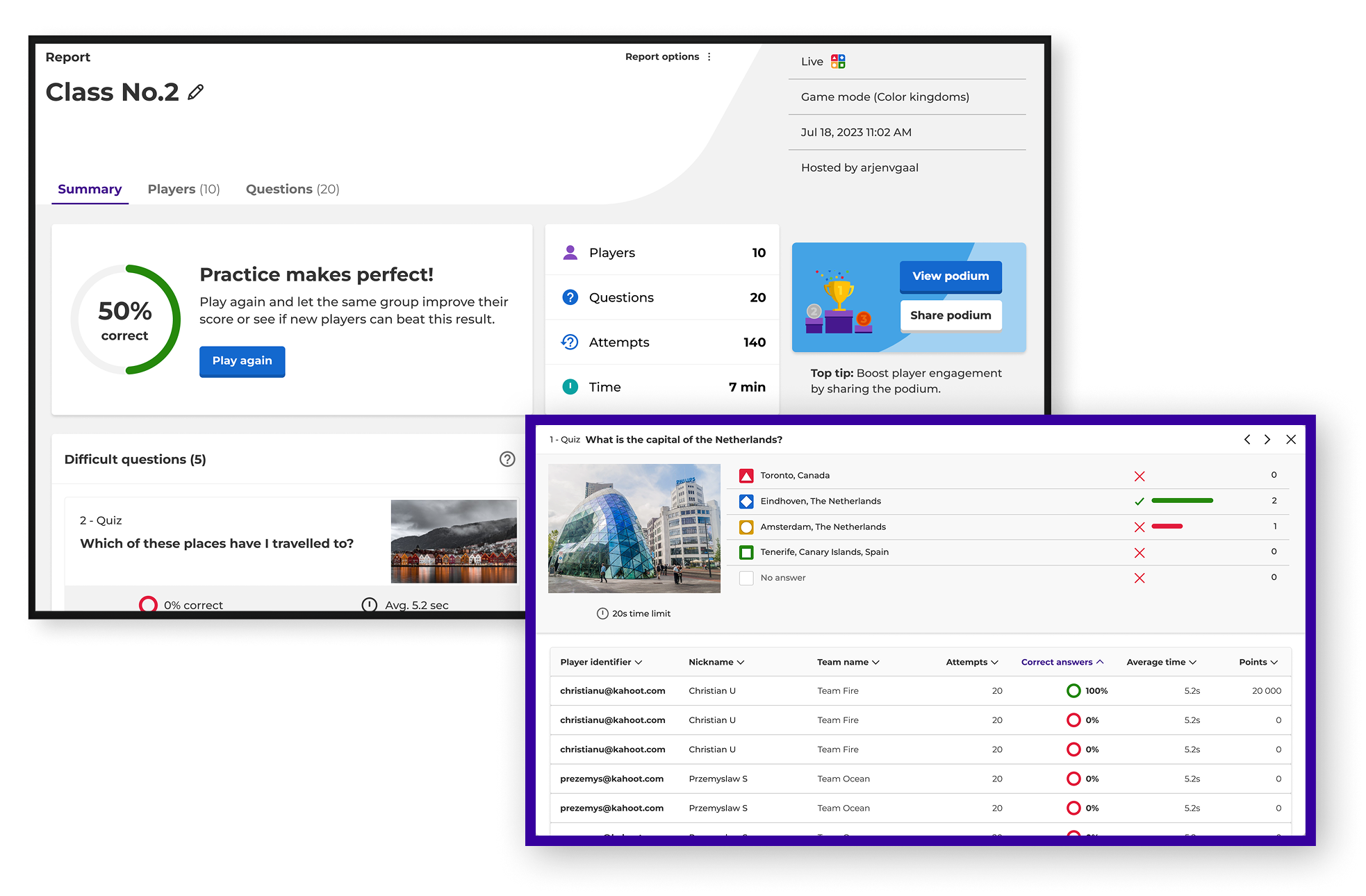Click the View podium button

951,276
